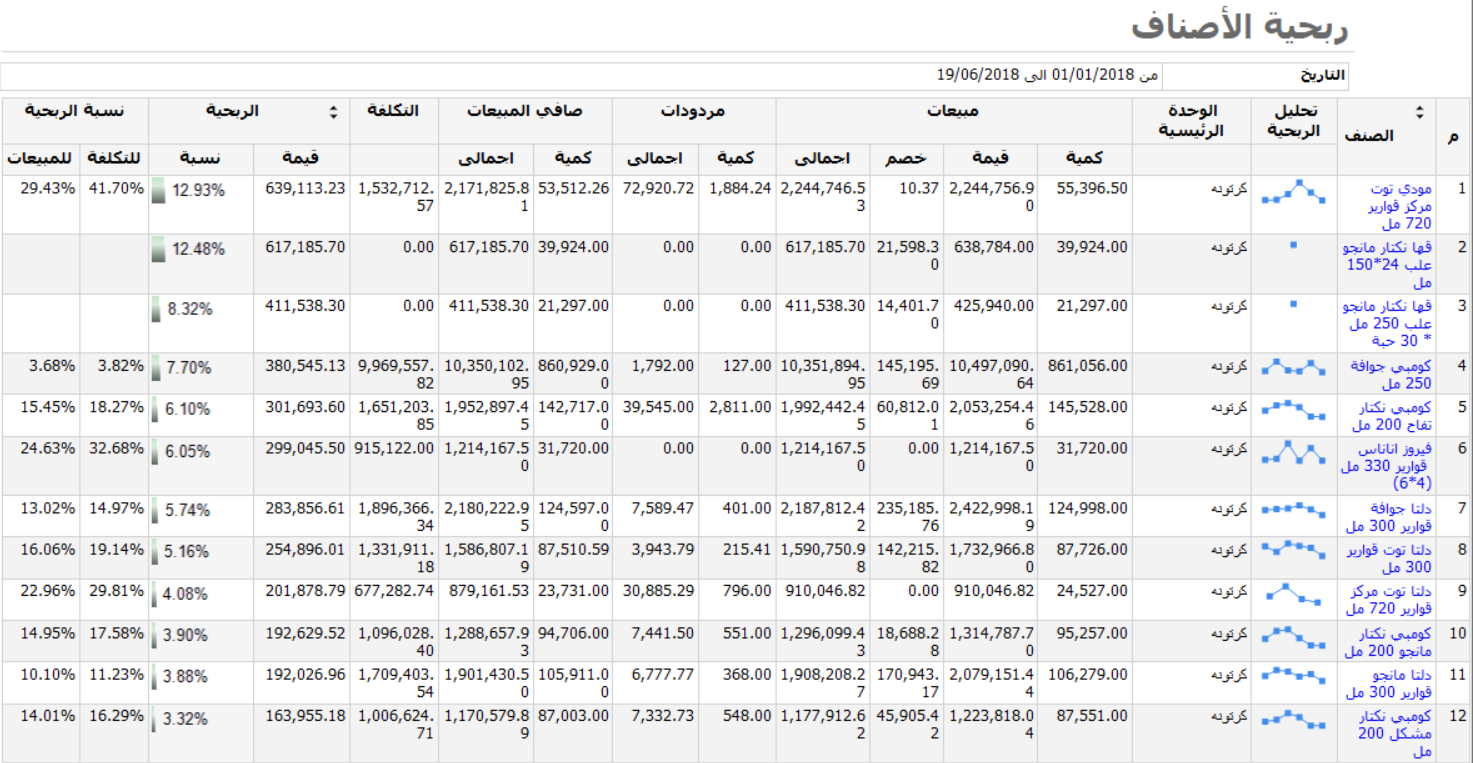Open item link دلتا توت قوارير 300 مل
The height and width of the screenshot is (763, 1473).
click(x=1389, y=559)
